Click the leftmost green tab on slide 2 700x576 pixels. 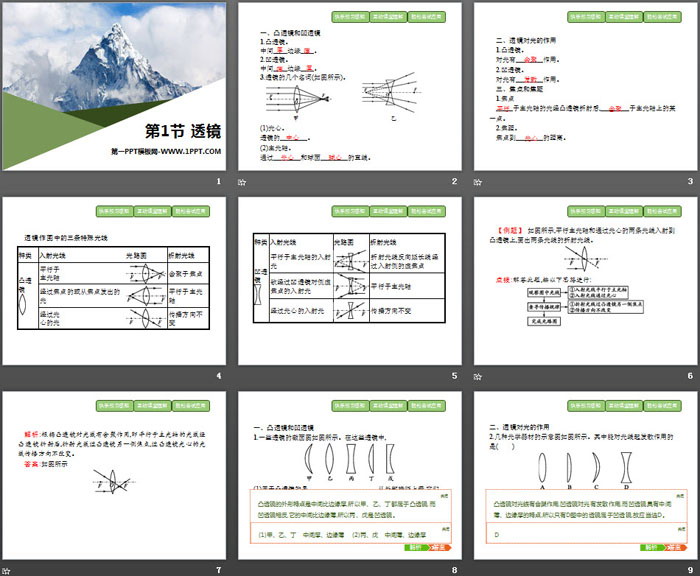click(x=350, y=17)
